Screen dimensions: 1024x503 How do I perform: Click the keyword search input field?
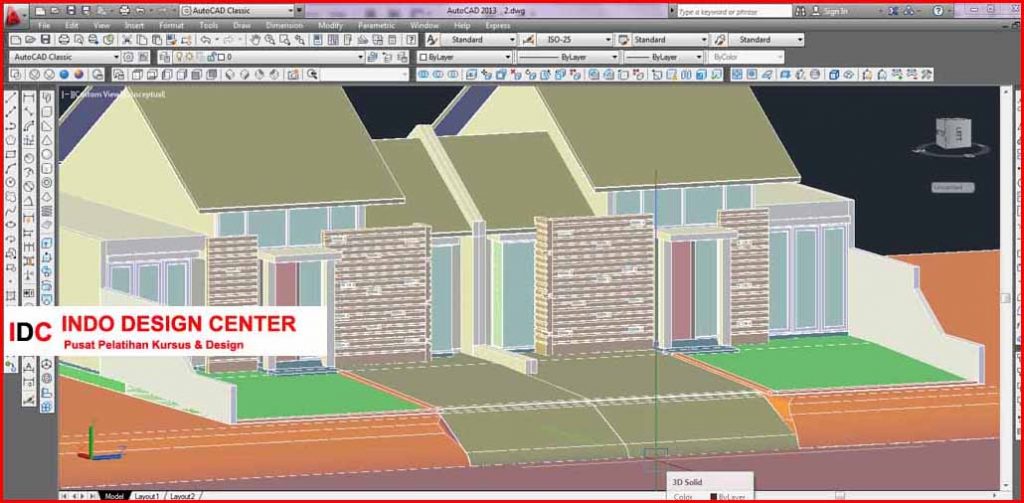(734, 11)
